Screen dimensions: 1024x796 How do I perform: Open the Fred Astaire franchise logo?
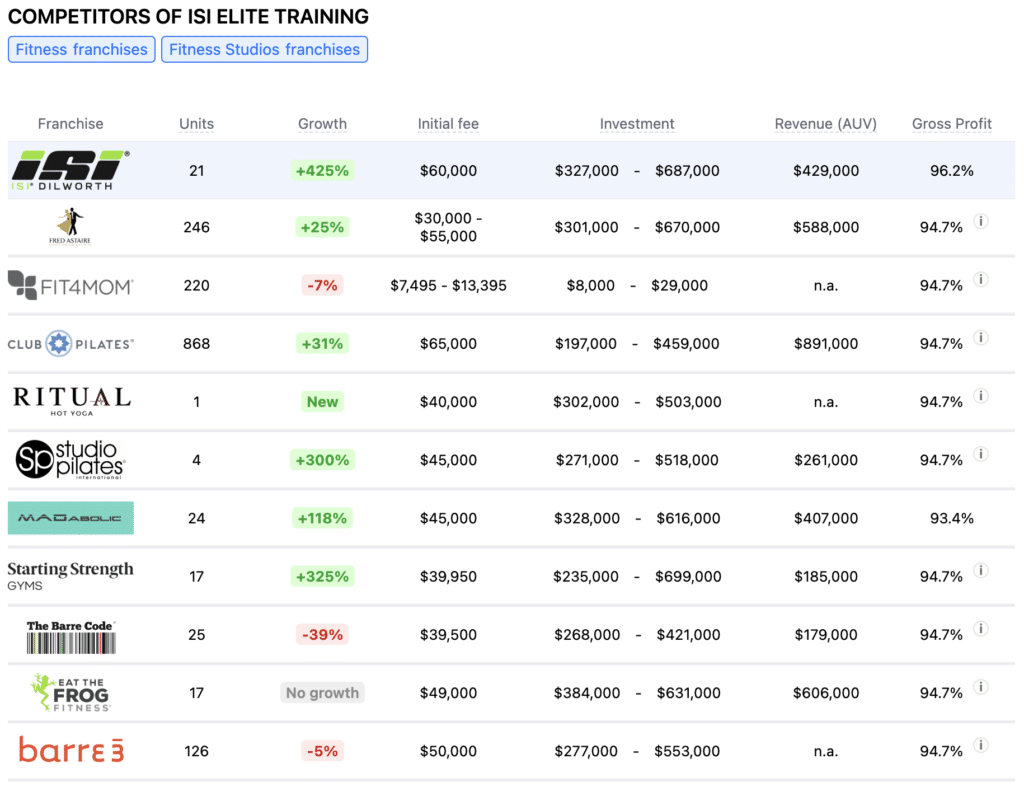coord(70,227)
